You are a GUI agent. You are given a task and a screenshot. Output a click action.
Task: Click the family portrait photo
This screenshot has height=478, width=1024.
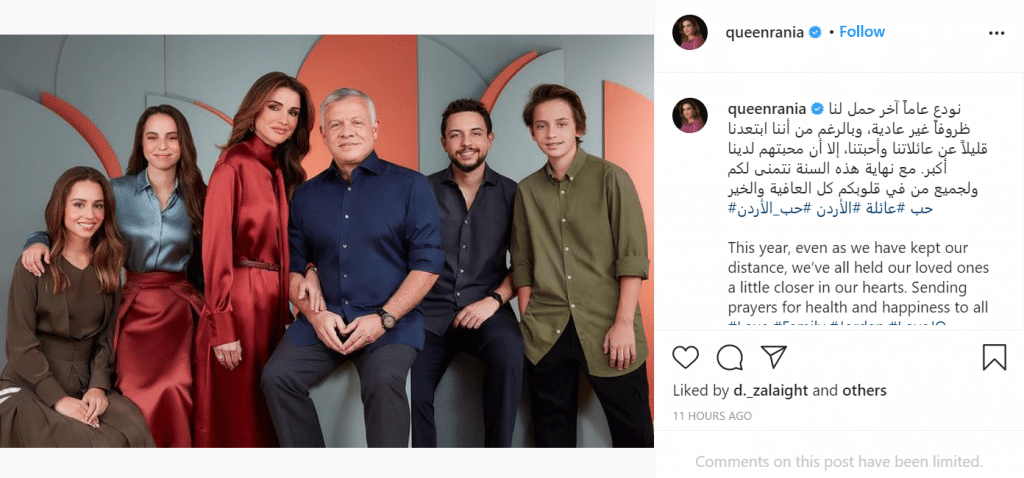(327, 241)
